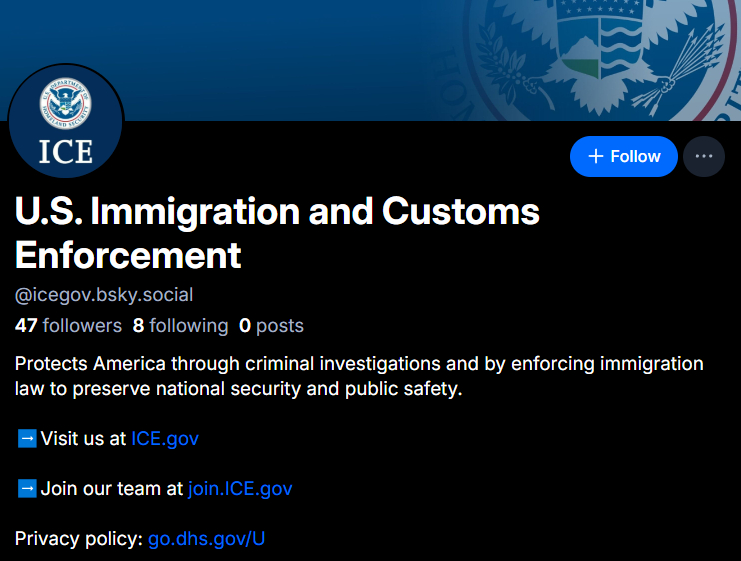Click the arrow emoji before Join our team
This screenshot has height=561, width=741.
(27, 489)
